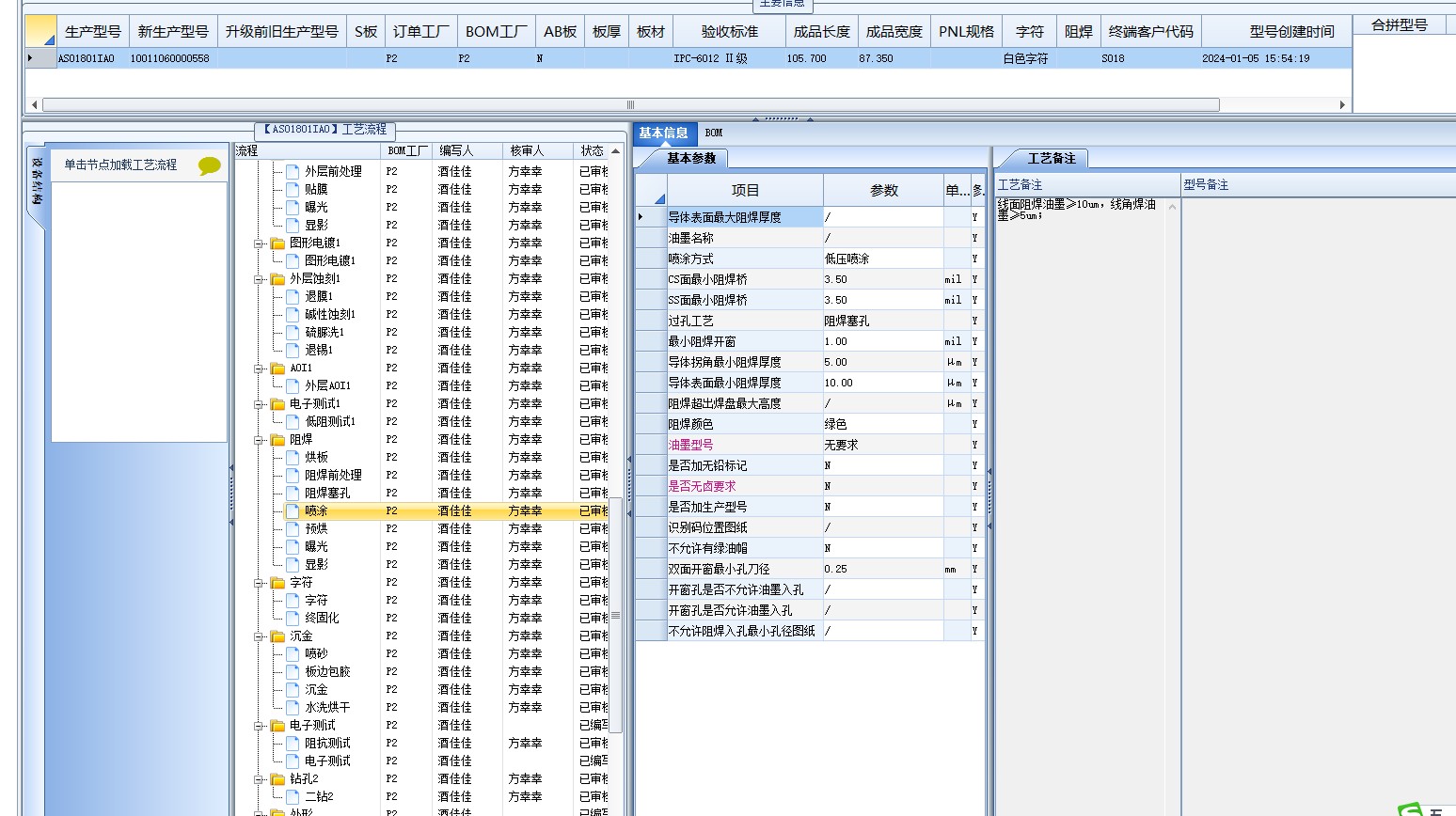Viewport: 1456px width, 816px height.
Task: Click the document icon of 退锡1
Action: tap(293, 350)
